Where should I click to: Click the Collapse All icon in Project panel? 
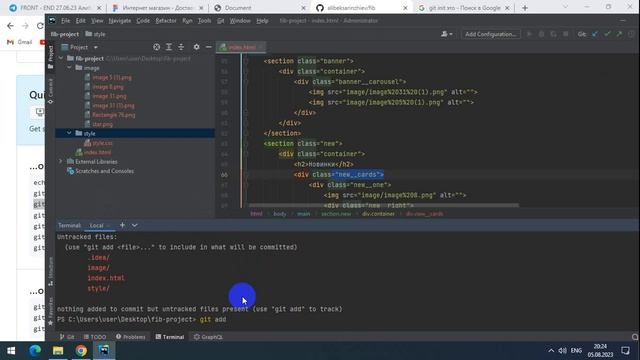tap(181, 47)
